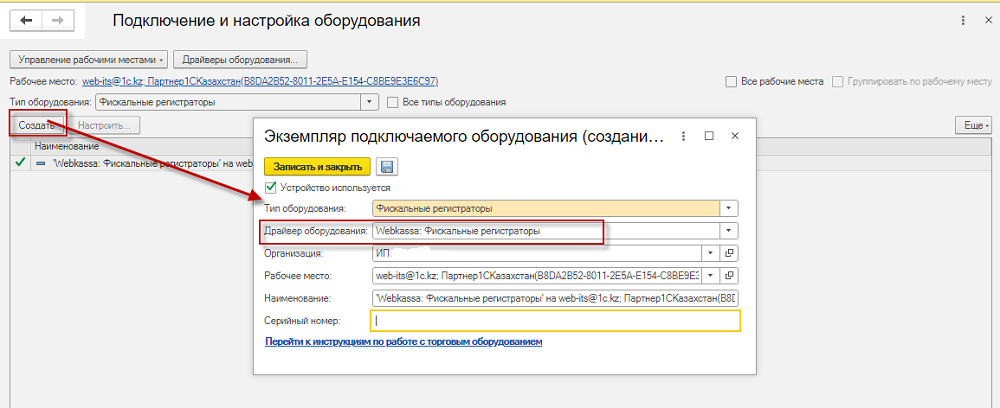This screenshot has width=1000, height=408.
Task: Open the Организация record with open icon
Action: (x=729, y=254)
